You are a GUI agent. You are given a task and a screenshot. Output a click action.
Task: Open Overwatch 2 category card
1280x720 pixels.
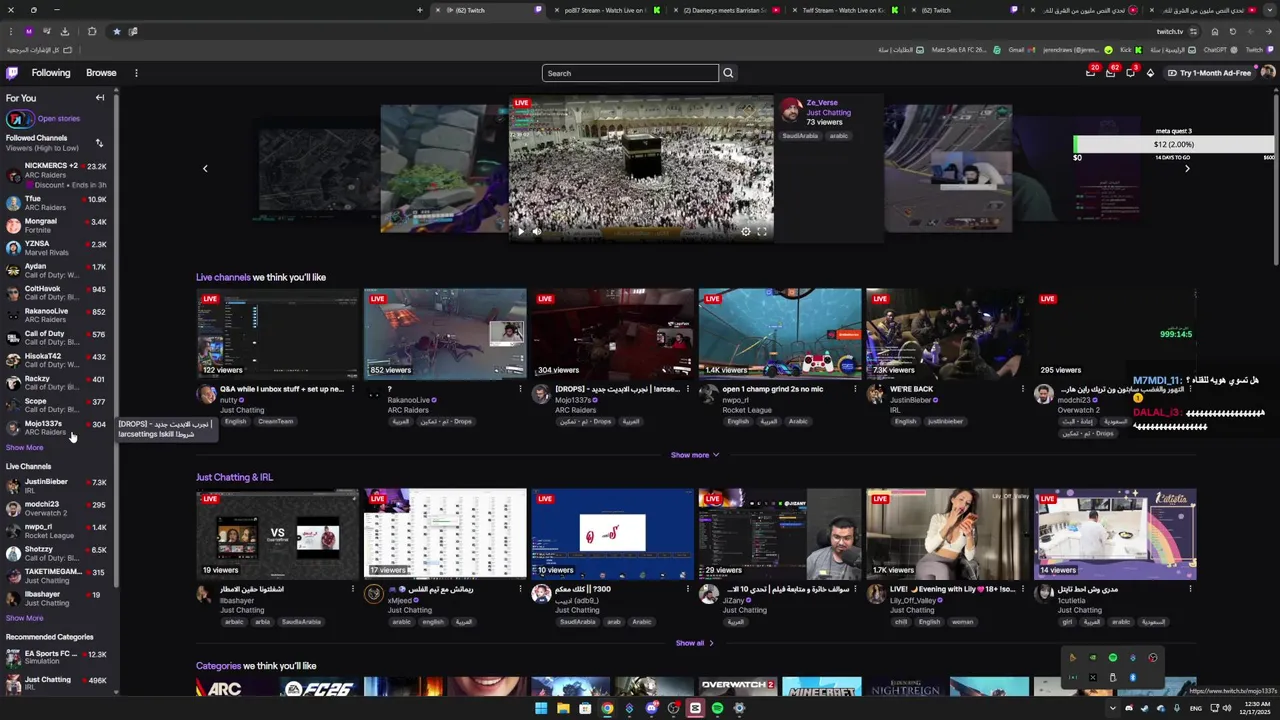[738, 686]
